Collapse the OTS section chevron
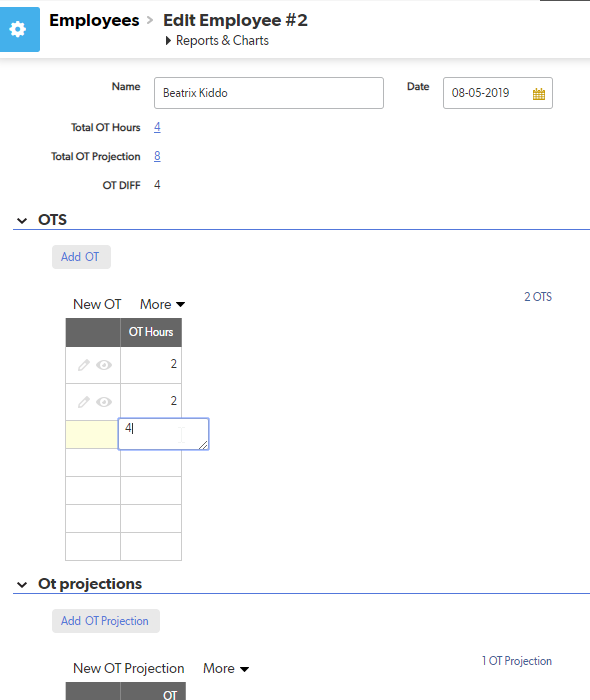 (22, 221)
